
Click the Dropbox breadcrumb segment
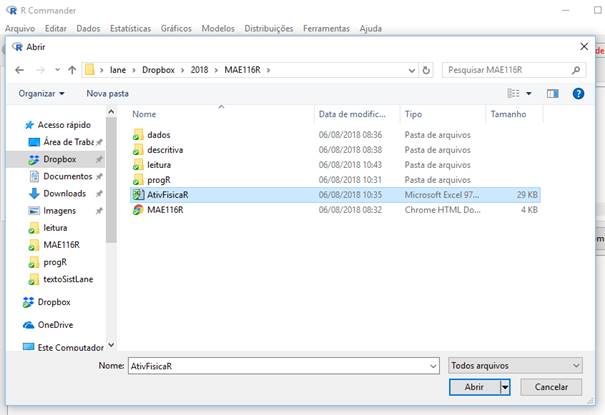pyautogui.click(x=158, y=70)
